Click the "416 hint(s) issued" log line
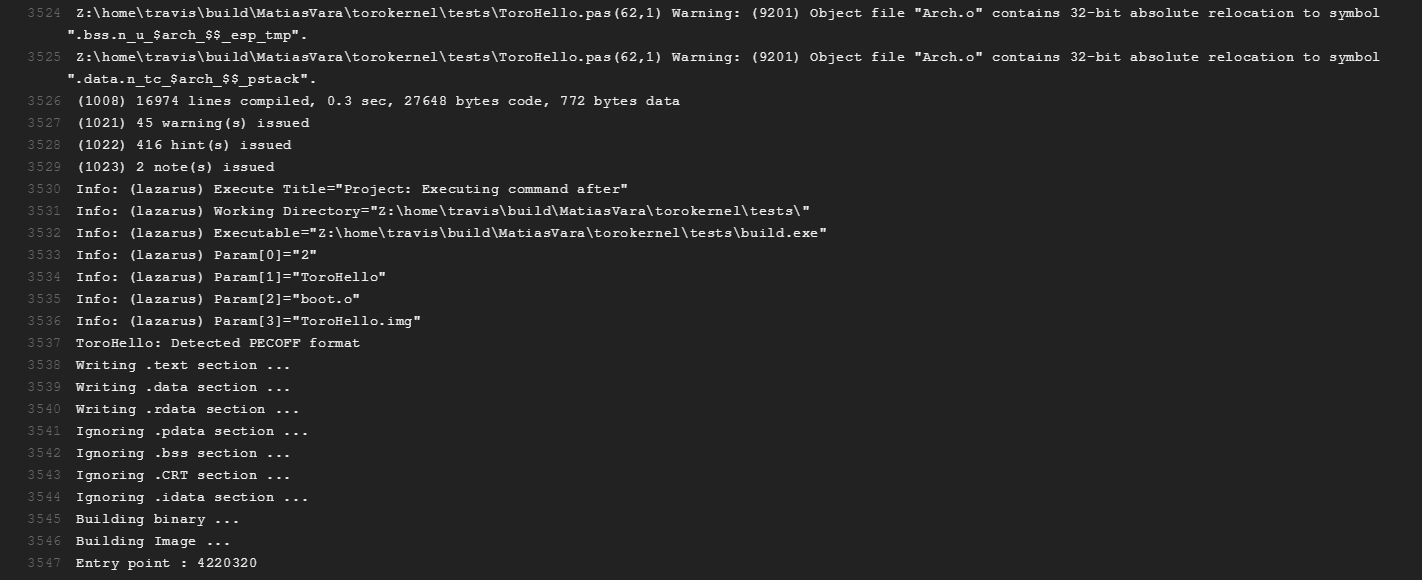The width and height of the screenshot is (1422, 580). coord(184,145)
